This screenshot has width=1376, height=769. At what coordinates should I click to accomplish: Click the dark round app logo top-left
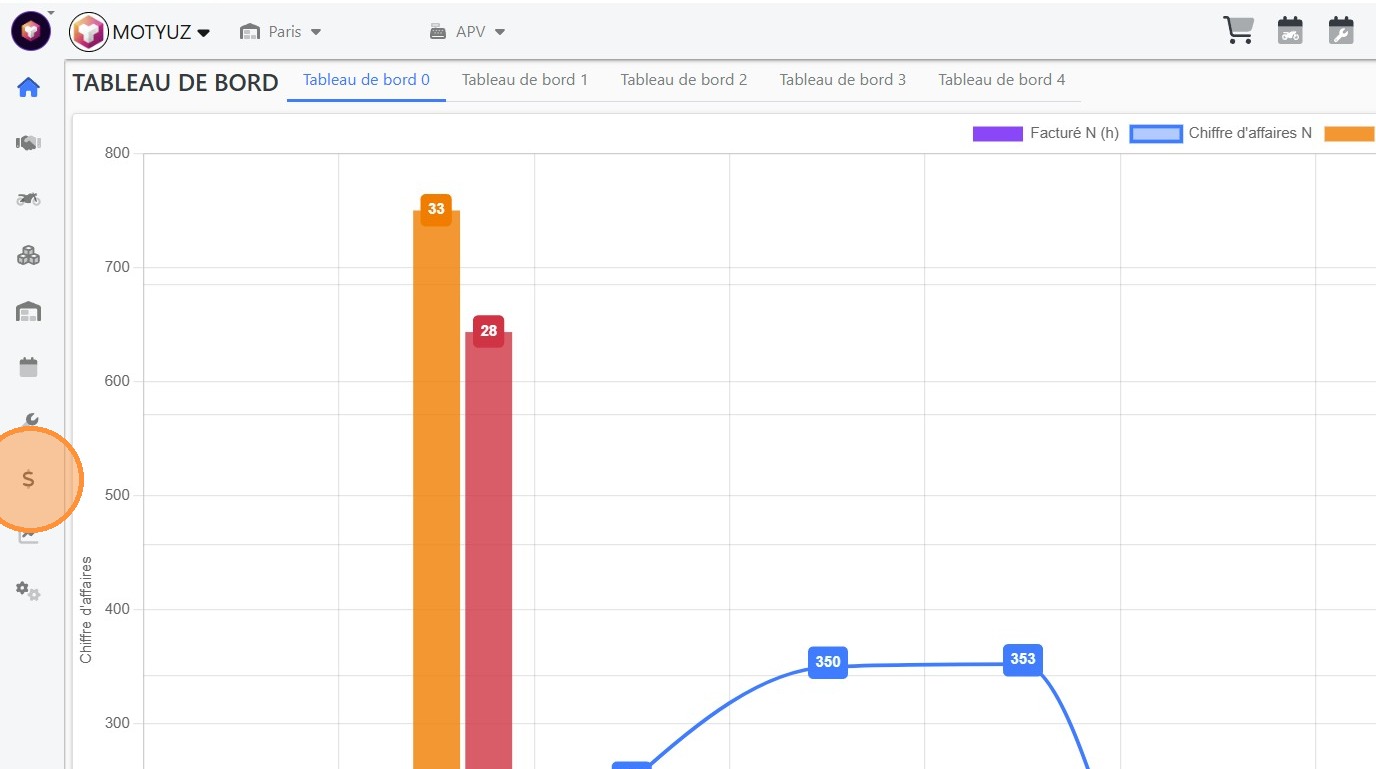coord(31,32)
